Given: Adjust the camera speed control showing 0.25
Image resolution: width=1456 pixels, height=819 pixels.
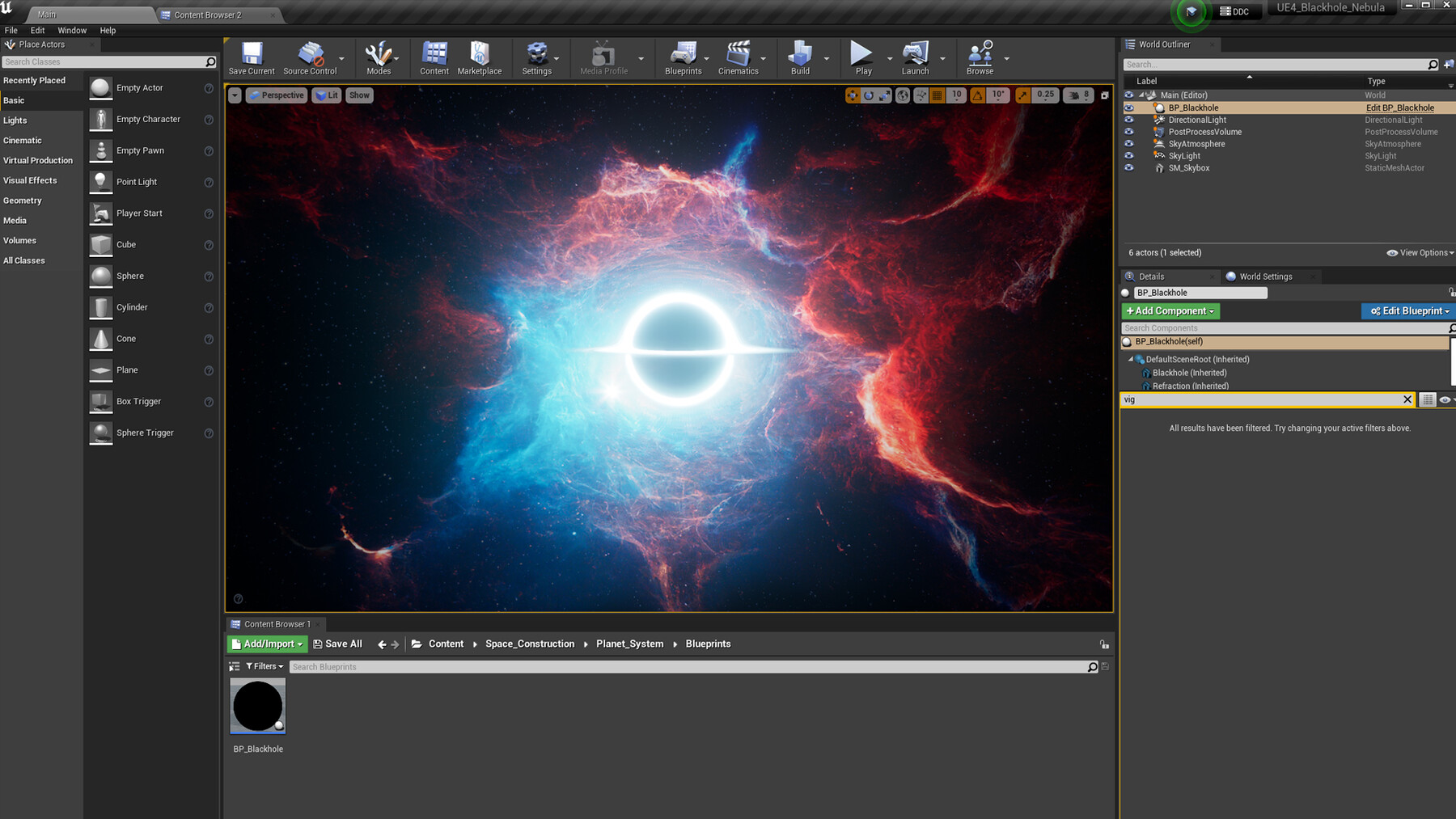Looking at the screenshot, I should (1044, 95).
